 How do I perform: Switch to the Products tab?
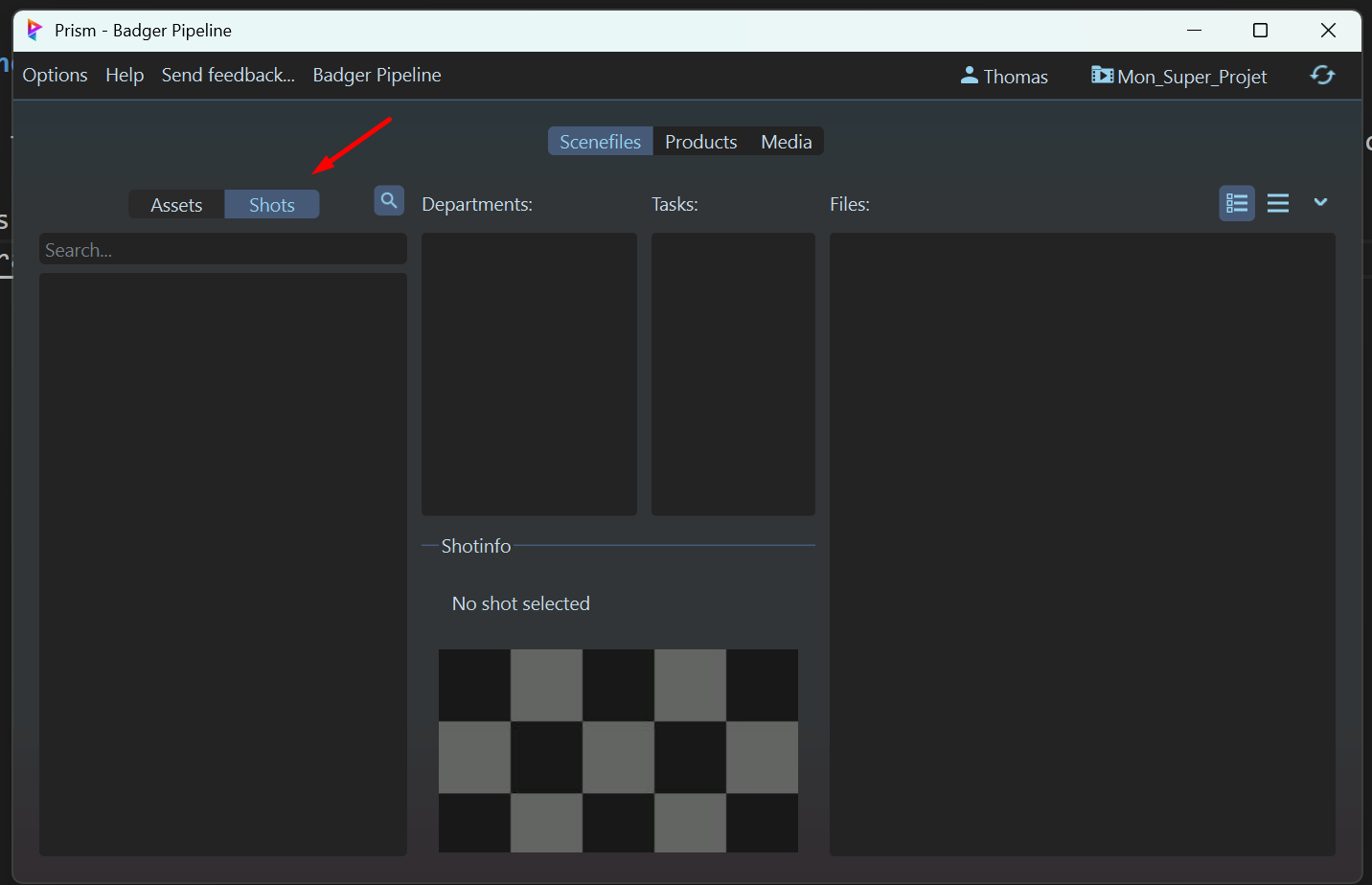(x=700, y=142)
